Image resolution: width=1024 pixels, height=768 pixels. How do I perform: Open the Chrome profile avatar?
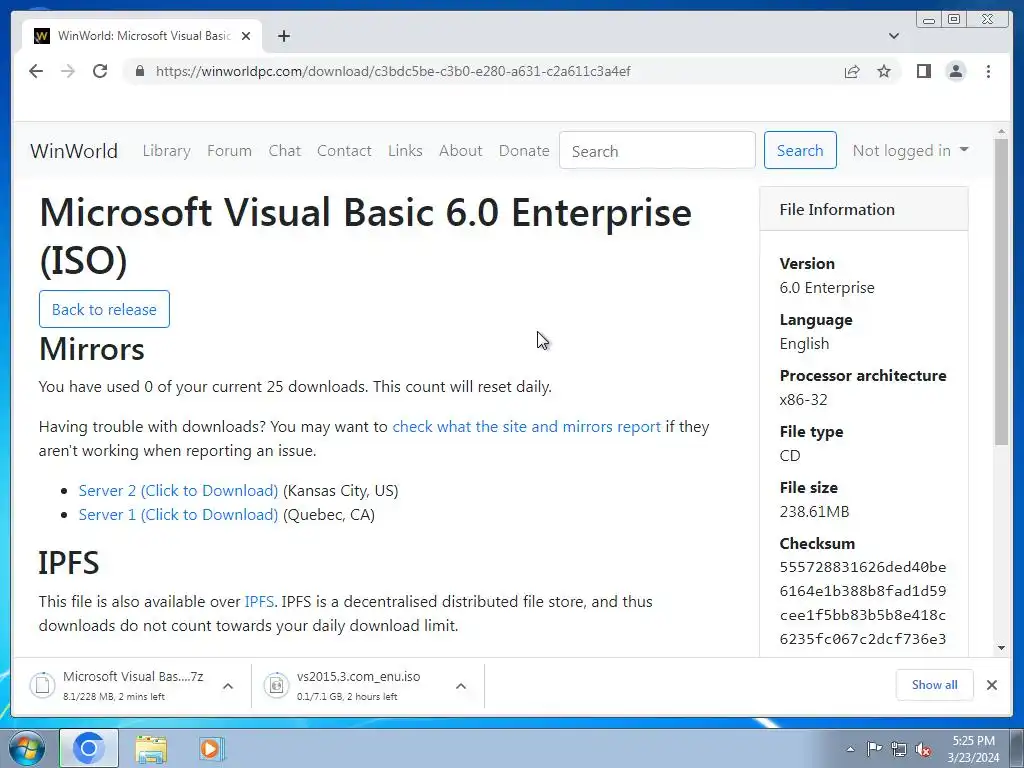pos(955,71)
